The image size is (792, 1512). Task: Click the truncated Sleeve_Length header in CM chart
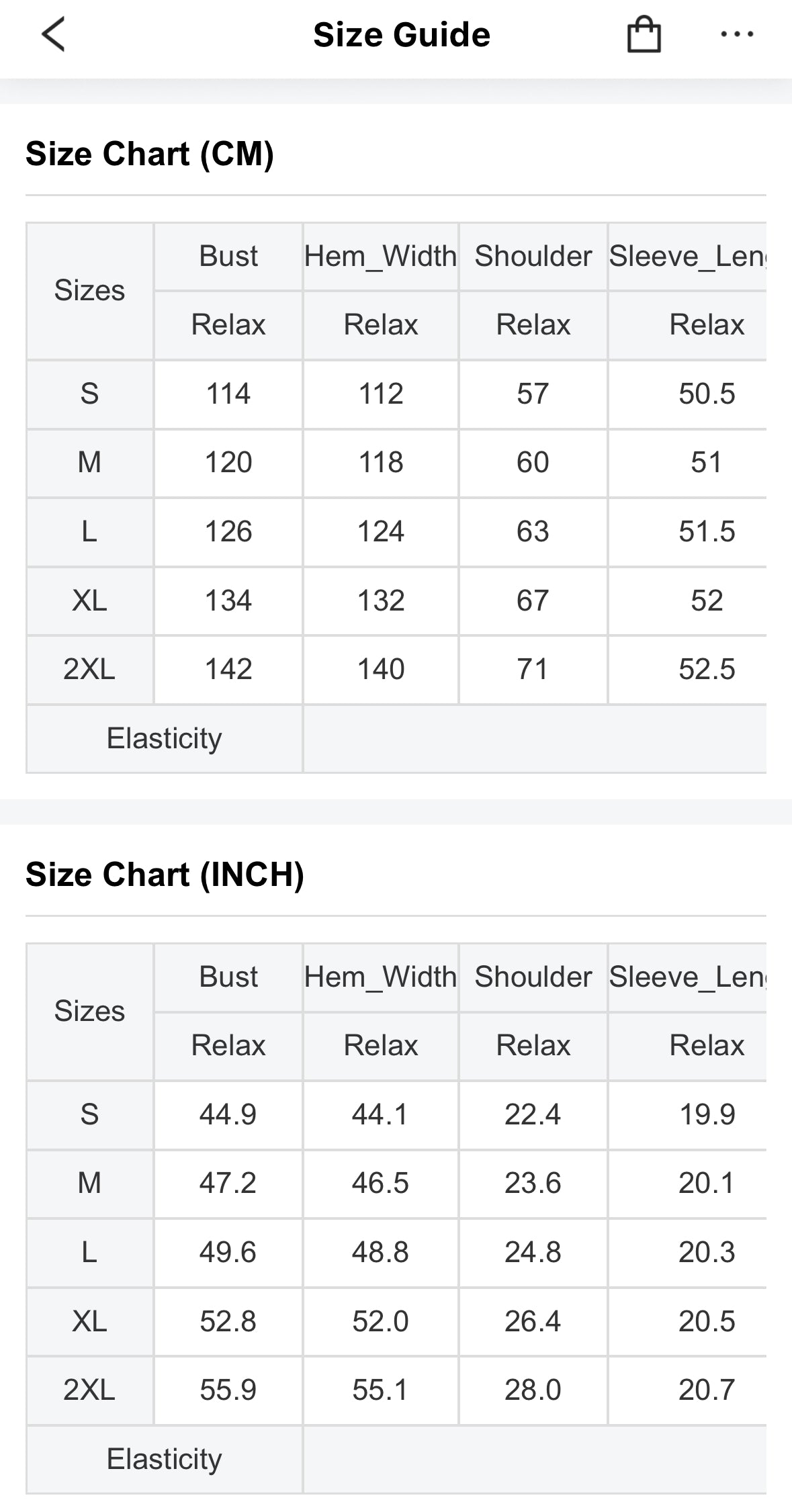click(687, 257)
